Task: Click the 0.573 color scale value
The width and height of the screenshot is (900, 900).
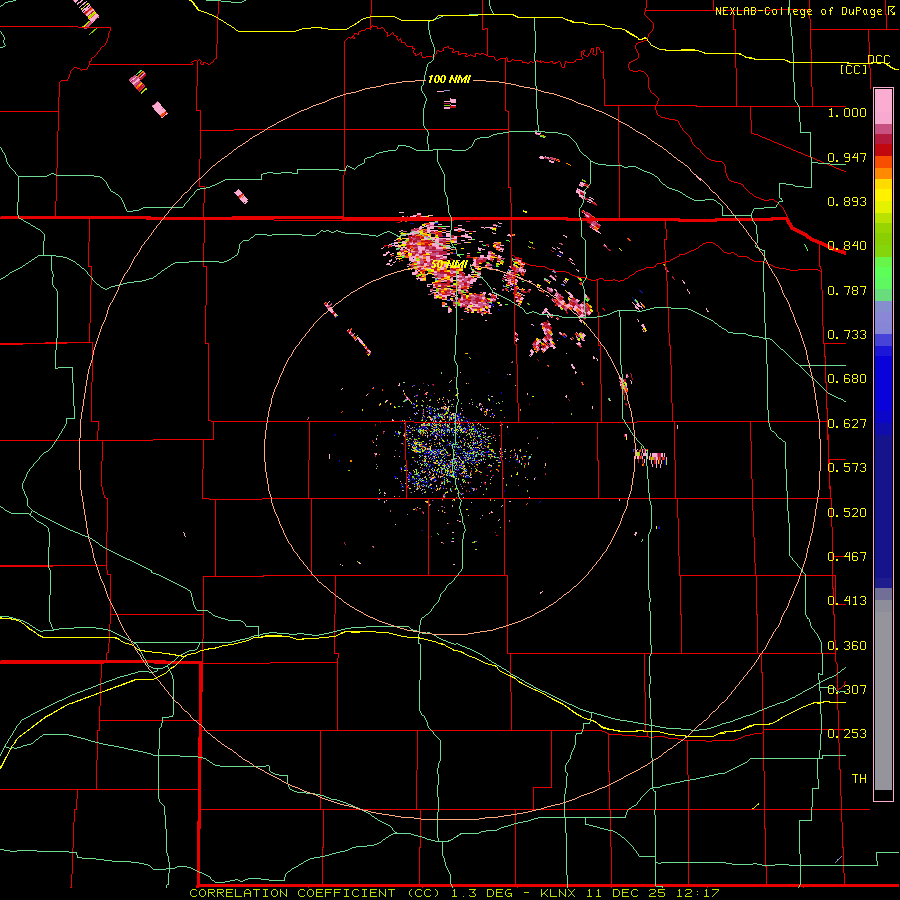Action: click(847, 468)
